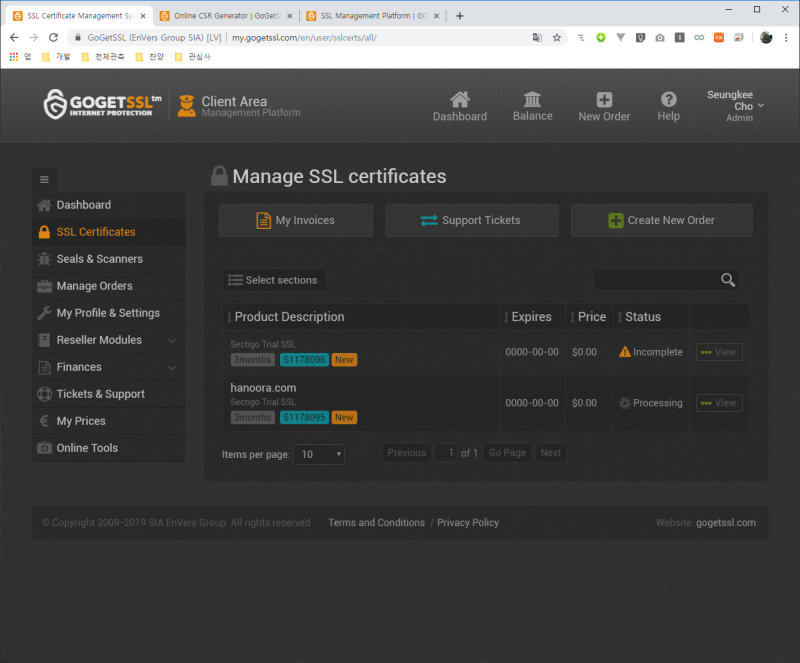Select SSL Certificates in the sidebar
Viewport: 800px width, 663px height.
coord(109,232)
